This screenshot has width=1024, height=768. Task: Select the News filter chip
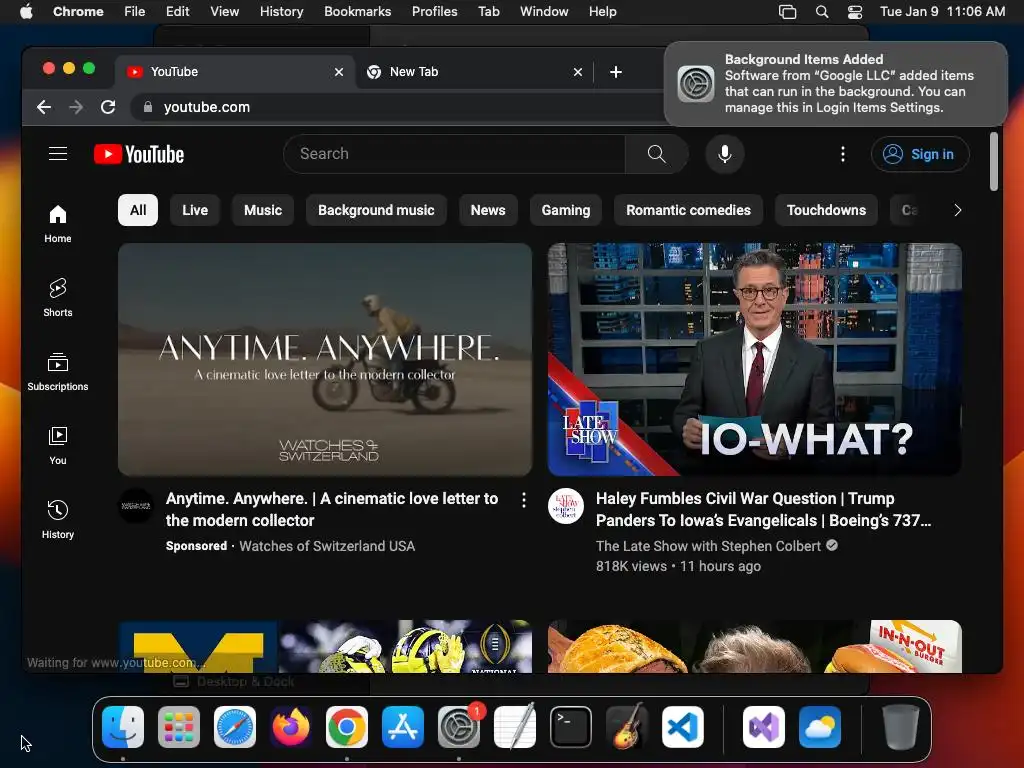point(488,210)
